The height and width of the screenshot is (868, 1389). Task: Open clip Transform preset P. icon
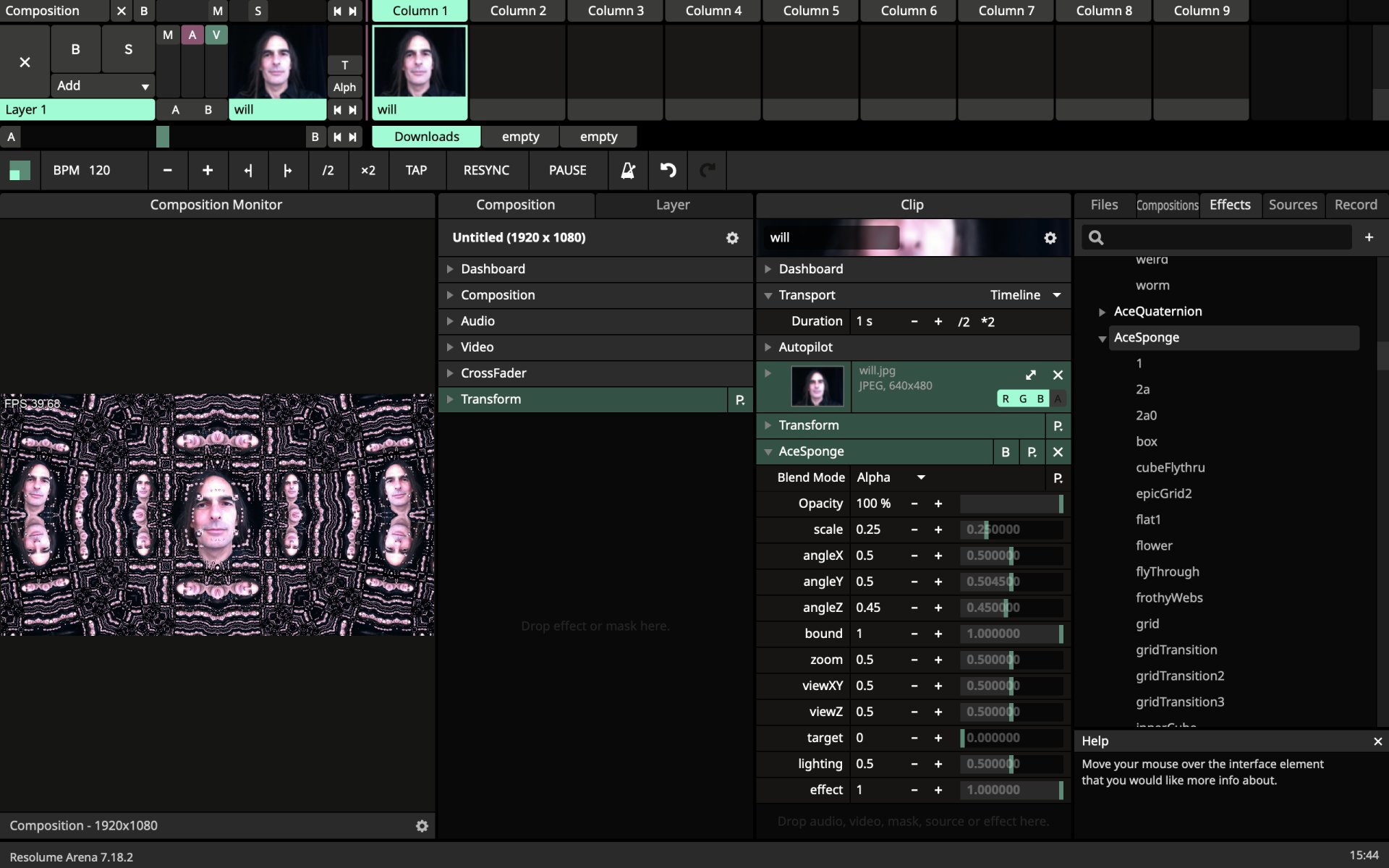pyautogui.click(x=1058, y=426)
